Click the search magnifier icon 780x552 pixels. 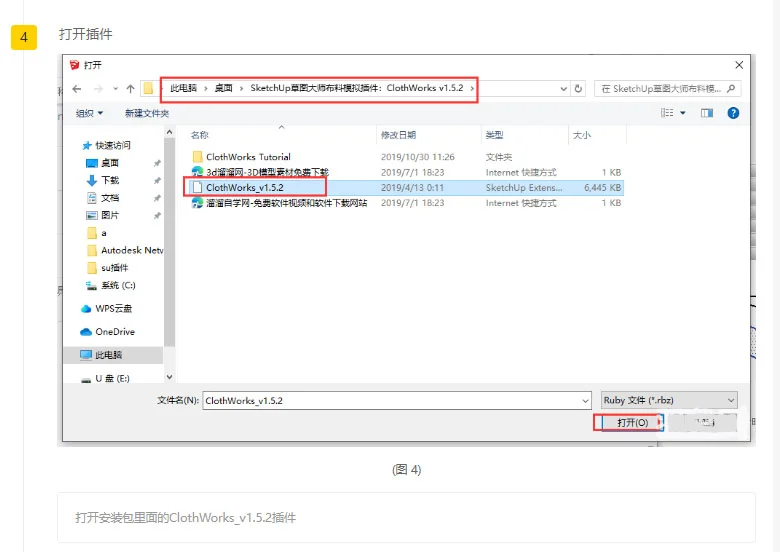(x=731, y=89)
